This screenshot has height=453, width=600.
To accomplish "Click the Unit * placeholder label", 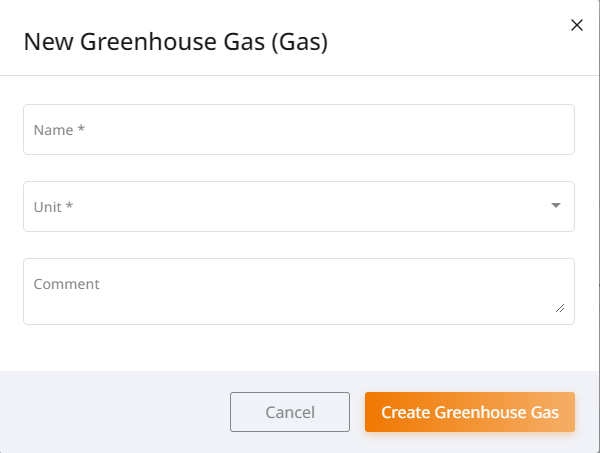I will [54, 207].
